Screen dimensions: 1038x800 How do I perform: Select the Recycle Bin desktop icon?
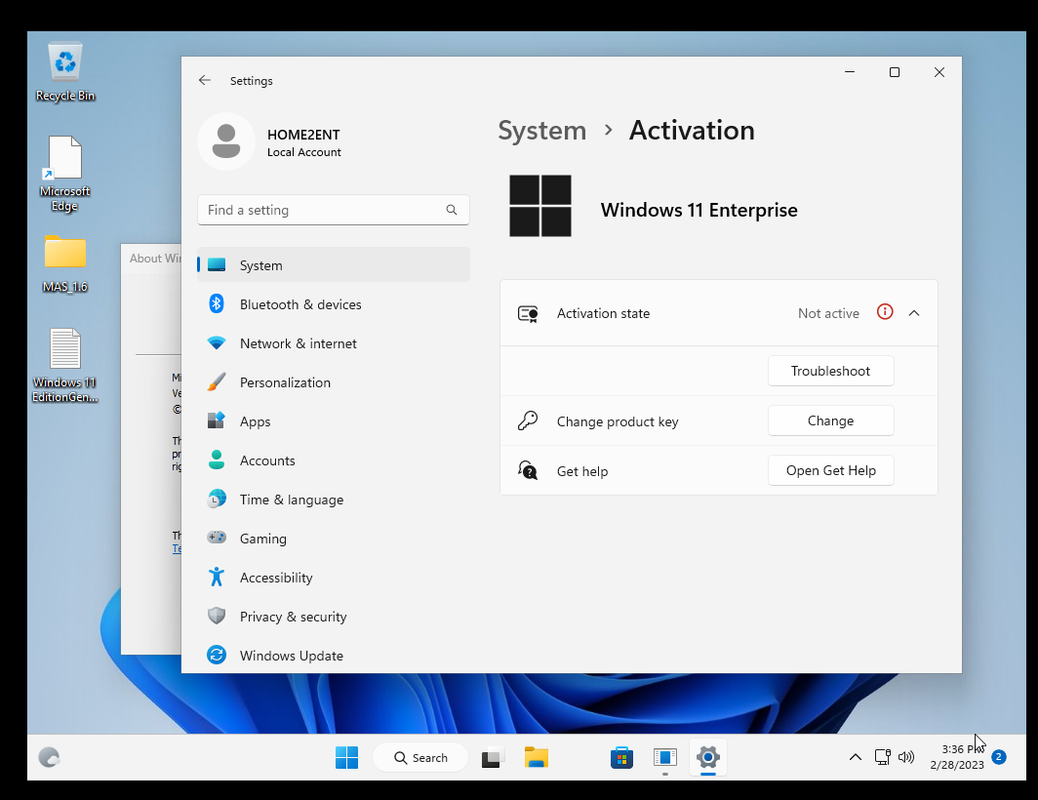(65, 72)
